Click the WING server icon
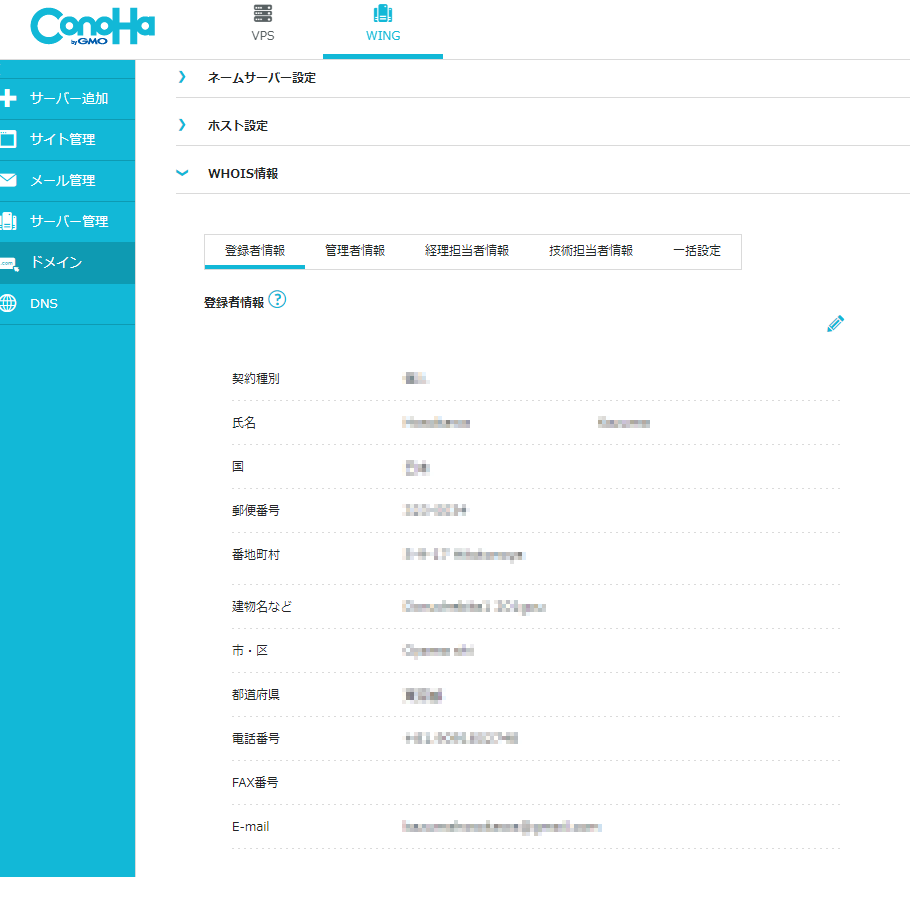The image size is (924, 899). (383, 14)
